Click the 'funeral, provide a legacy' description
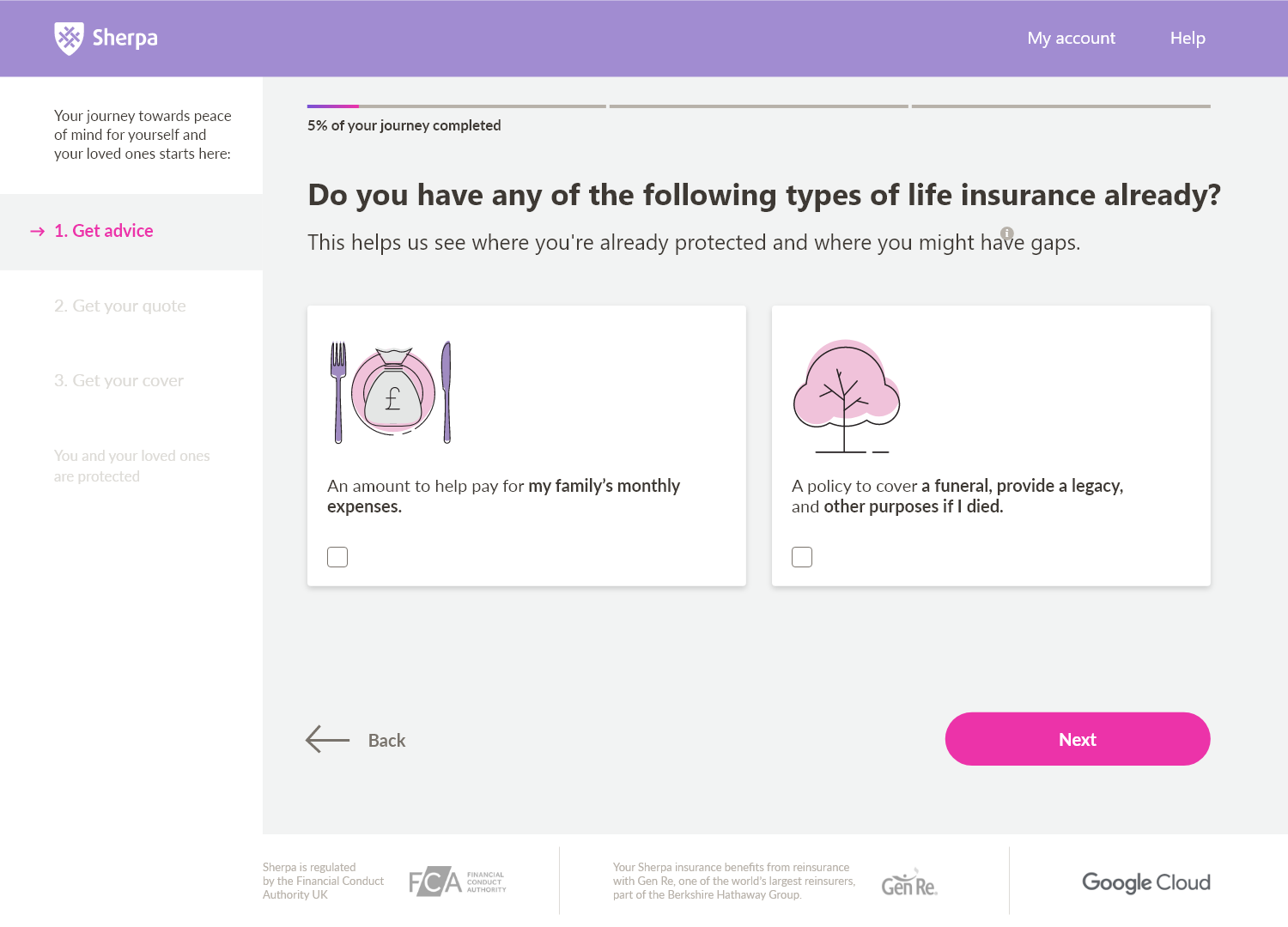The image size is (1288, 927). (x=957, y=496)
